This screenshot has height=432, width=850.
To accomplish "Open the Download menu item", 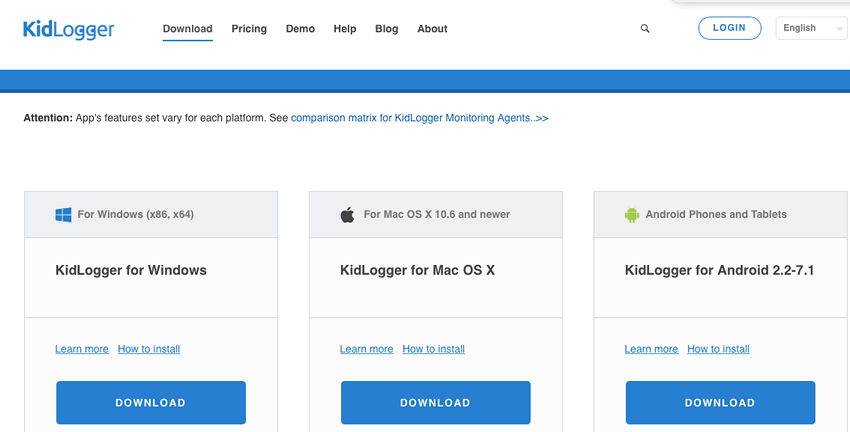I will coord(188,29).
